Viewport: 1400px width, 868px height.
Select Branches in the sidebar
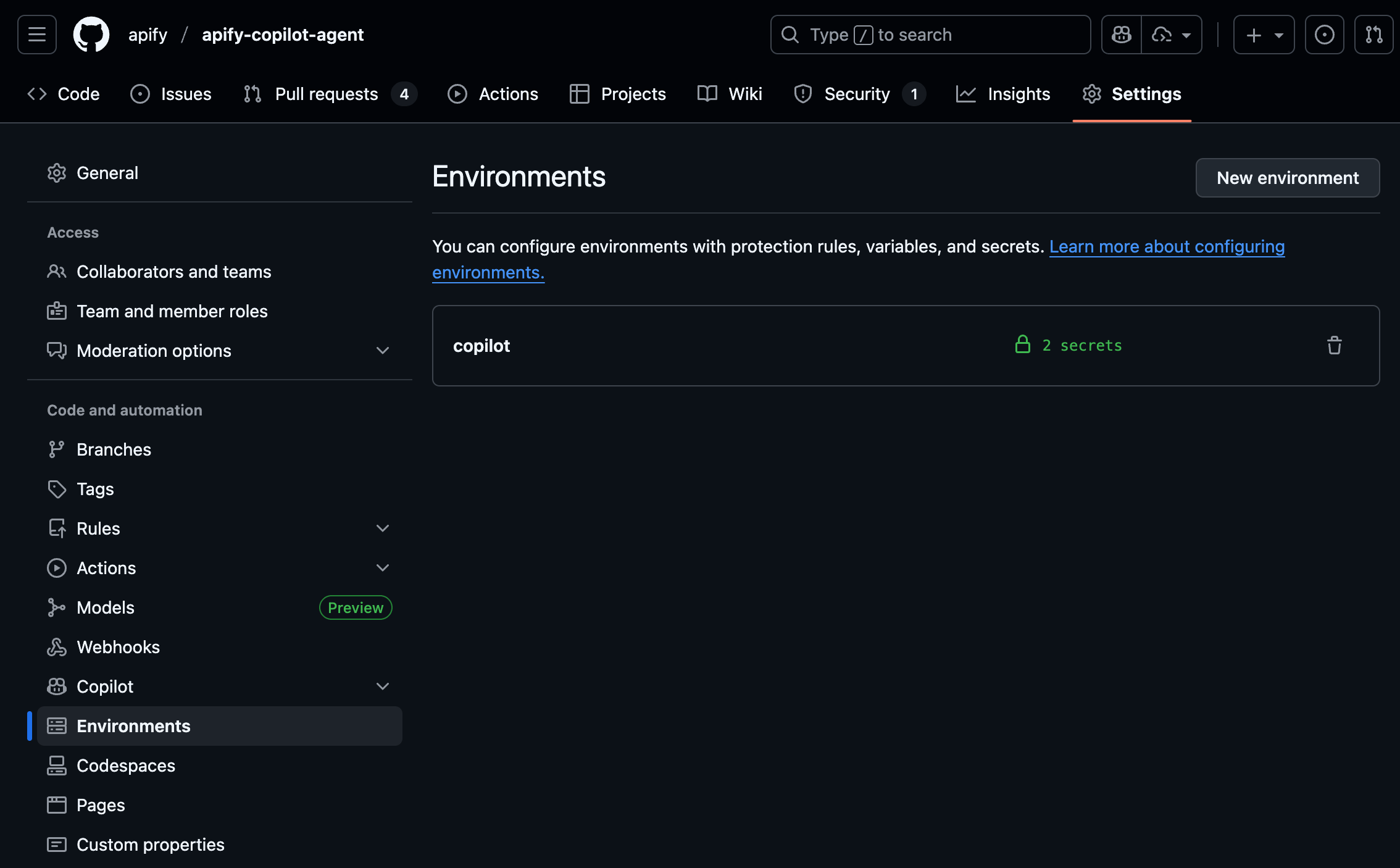tap(114, 449)
